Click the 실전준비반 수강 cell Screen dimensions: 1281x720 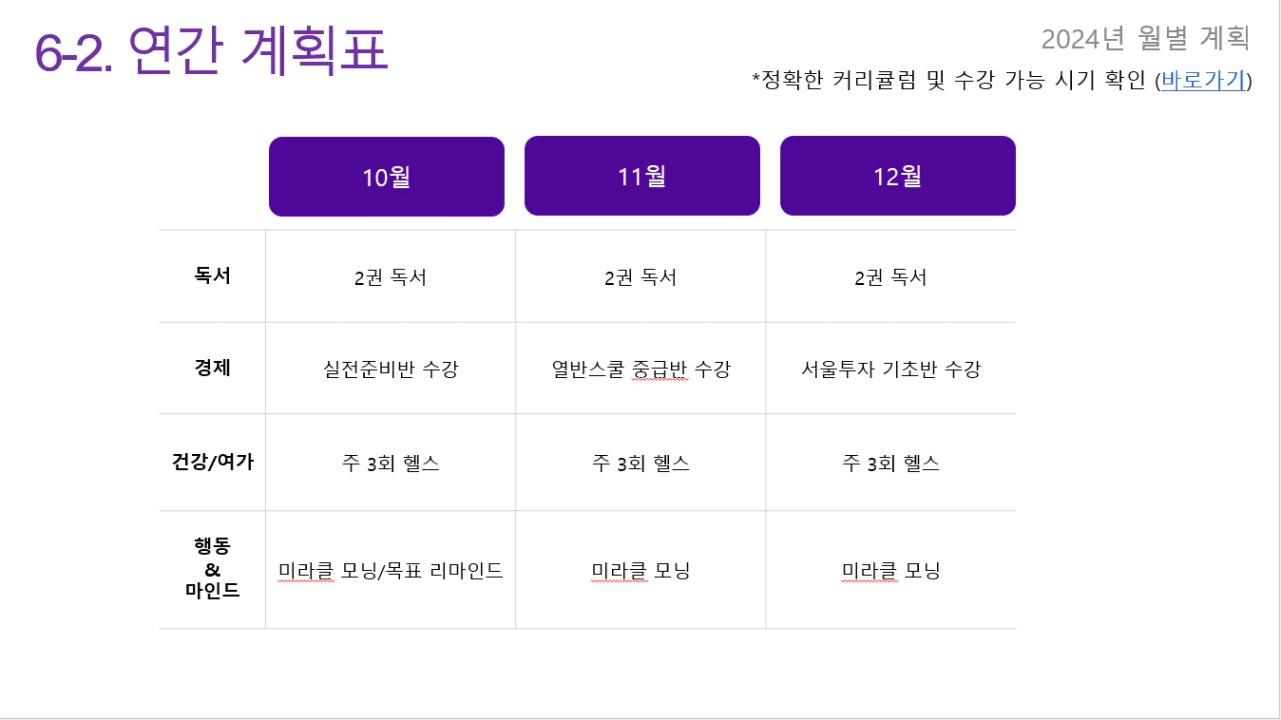391,368
